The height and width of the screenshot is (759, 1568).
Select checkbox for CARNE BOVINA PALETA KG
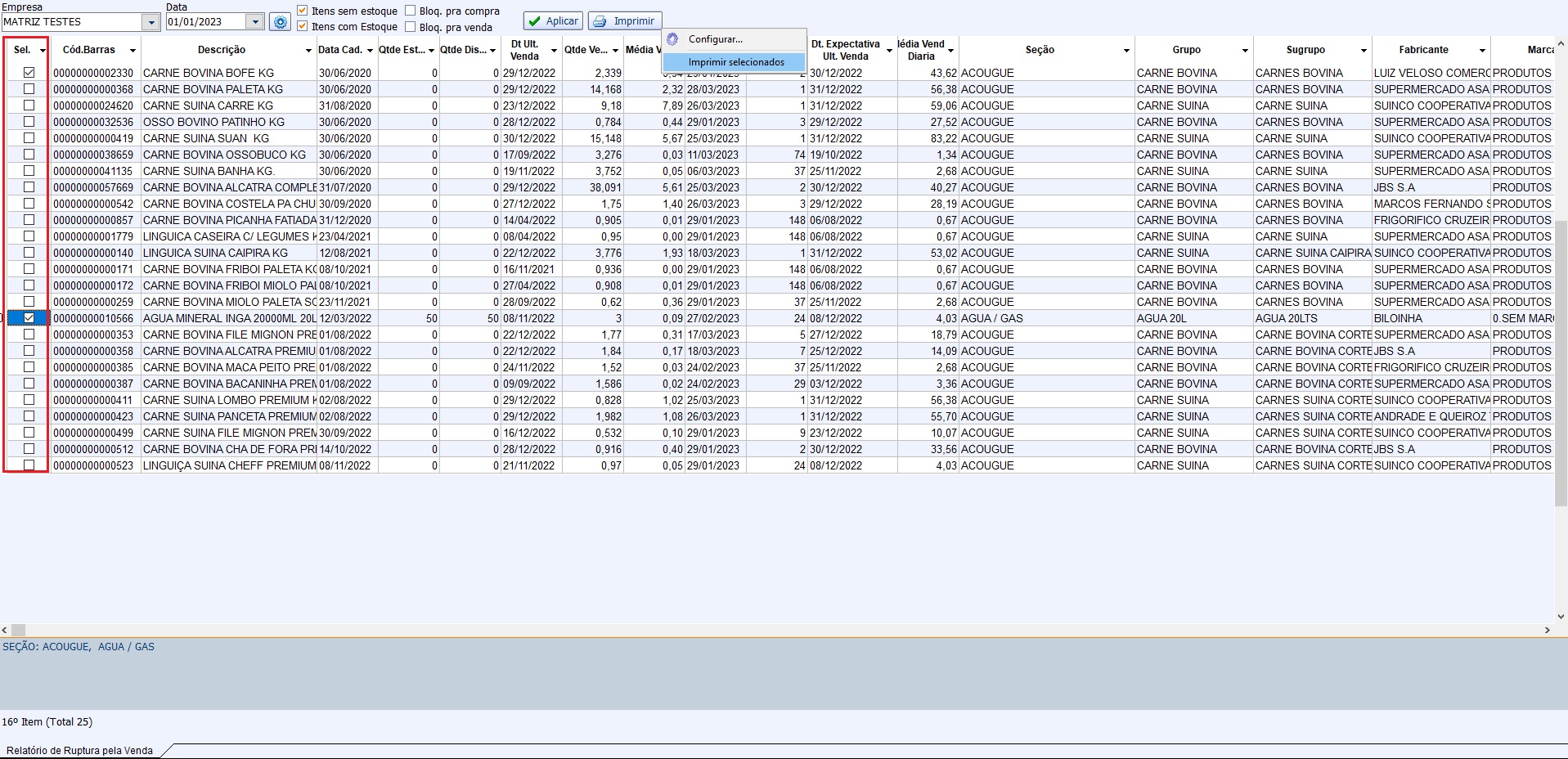tap(29, 89)
